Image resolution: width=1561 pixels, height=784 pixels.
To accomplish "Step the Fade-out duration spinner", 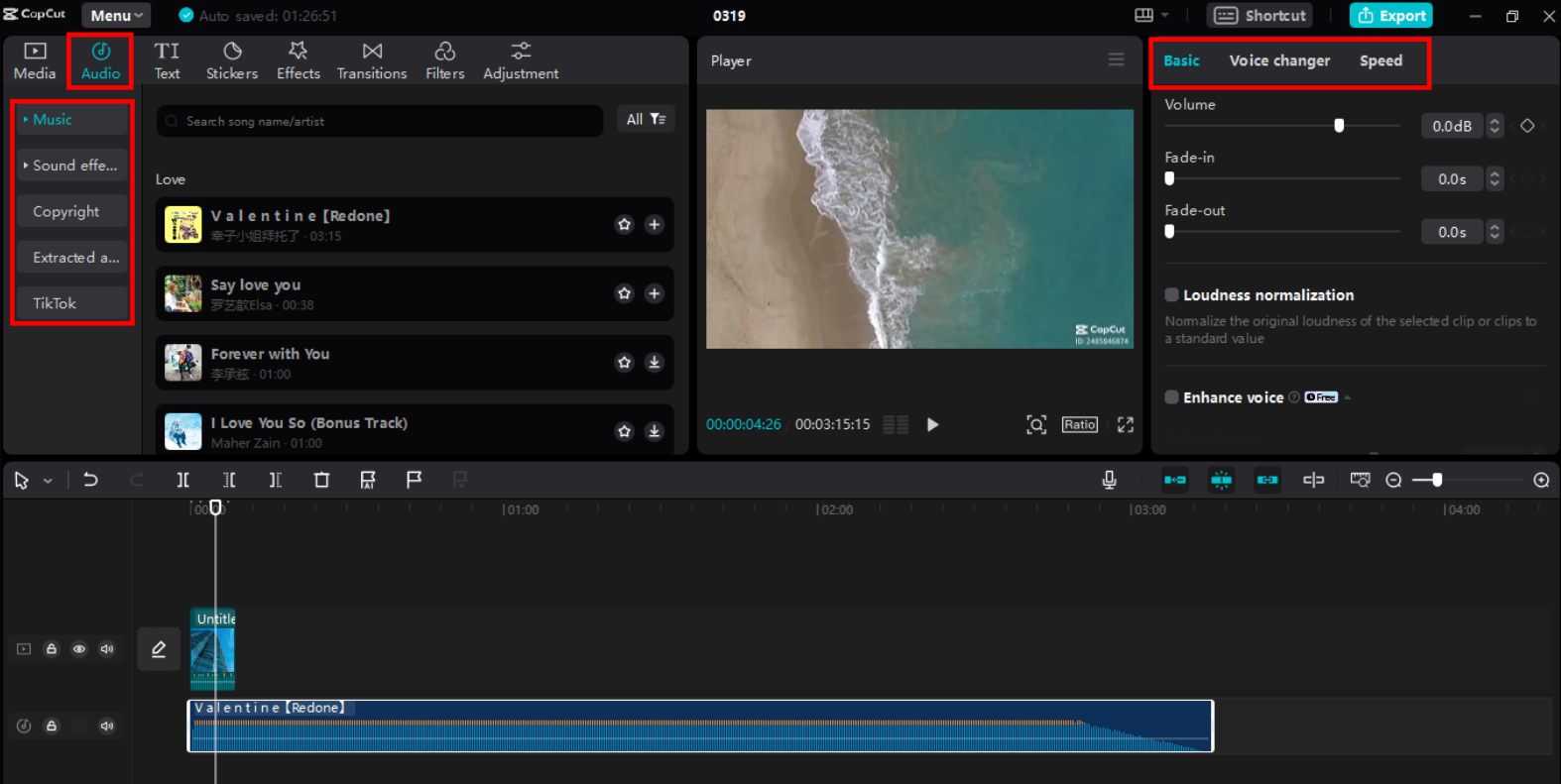I will tap(1495, 232).
